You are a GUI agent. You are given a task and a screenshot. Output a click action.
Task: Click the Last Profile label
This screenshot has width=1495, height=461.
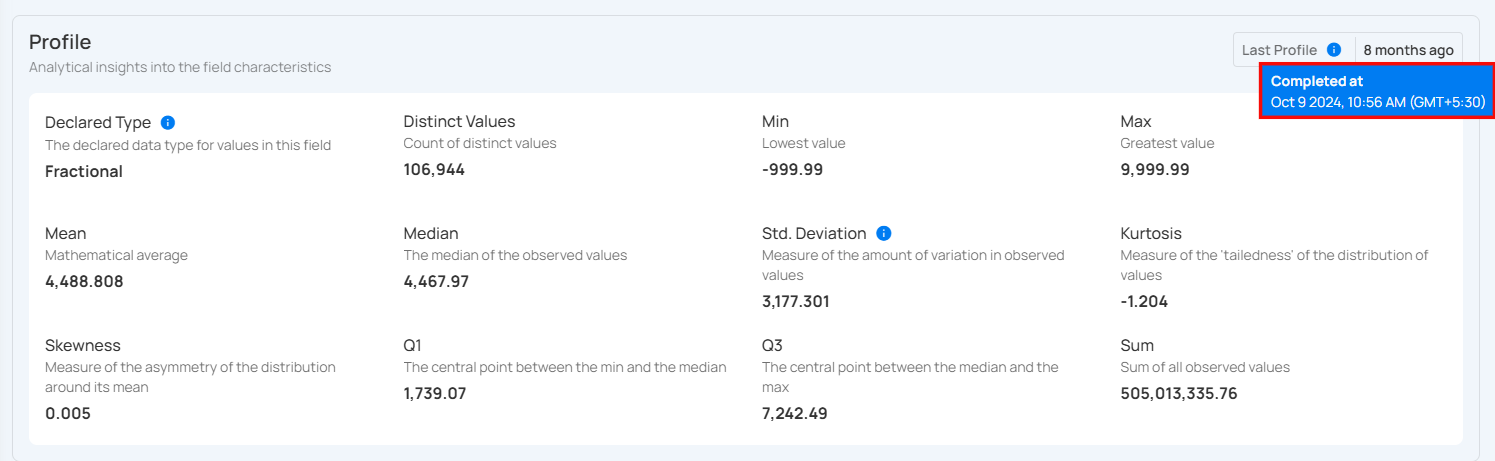tap(1280, 50)
